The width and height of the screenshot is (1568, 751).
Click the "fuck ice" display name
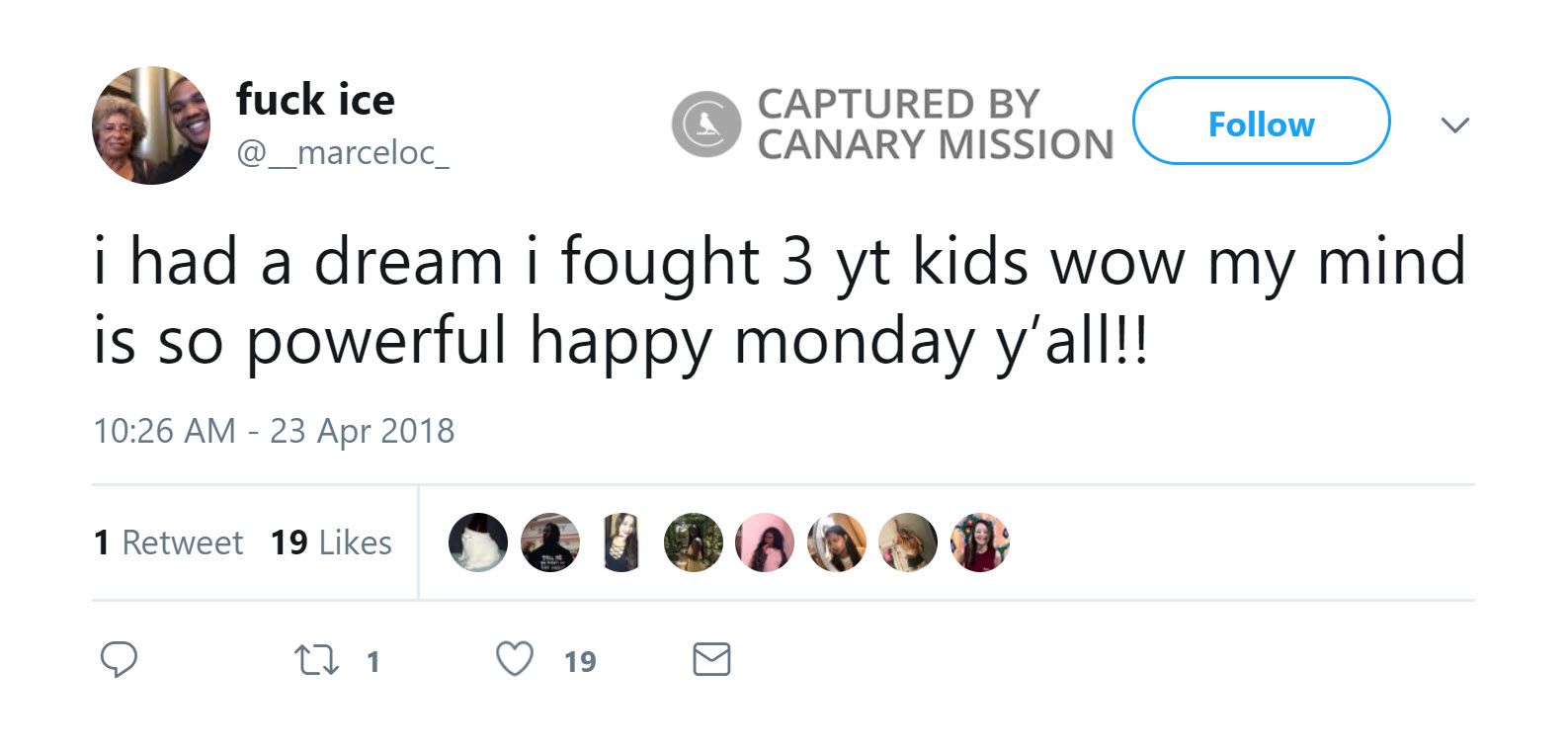click(x=315, y=99)
